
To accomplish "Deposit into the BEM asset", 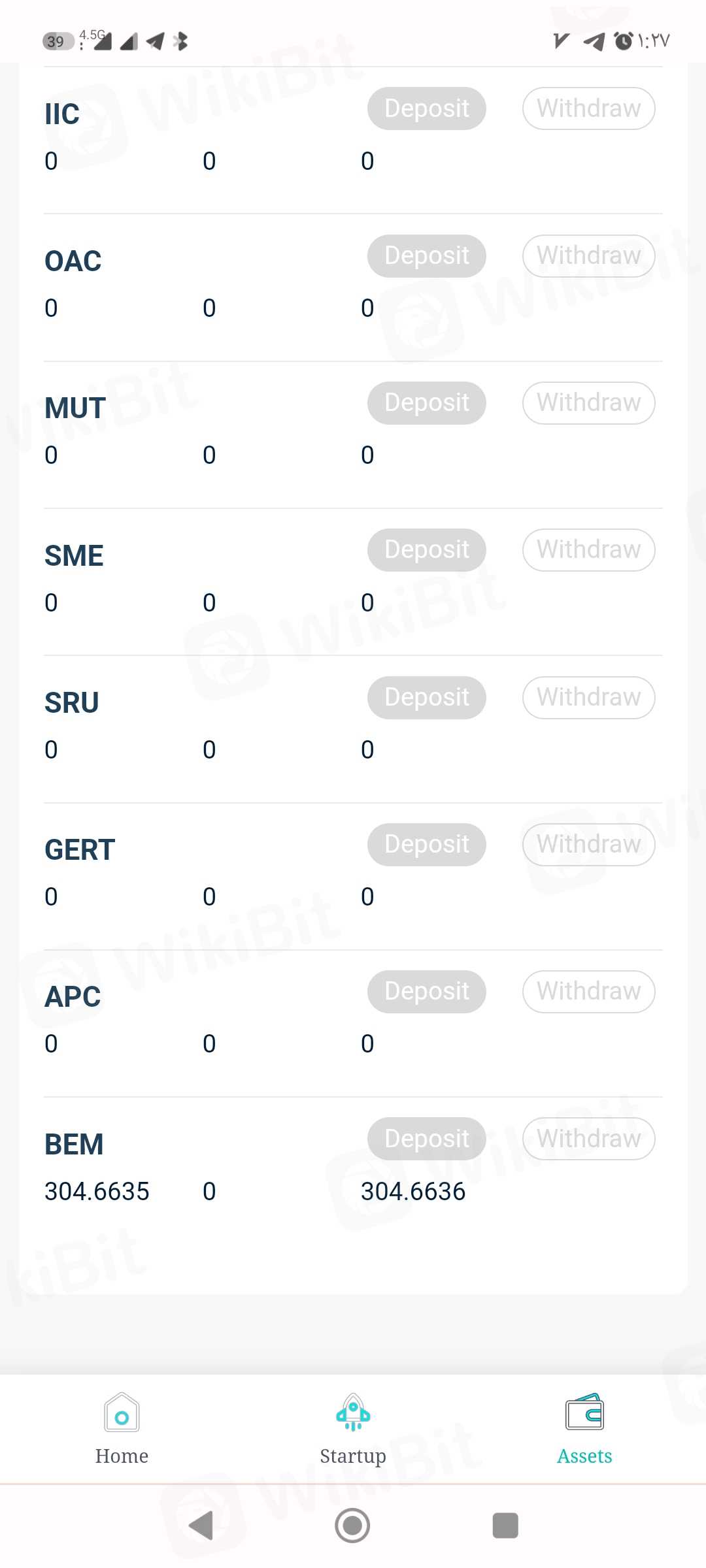I will pos(426,1139).
